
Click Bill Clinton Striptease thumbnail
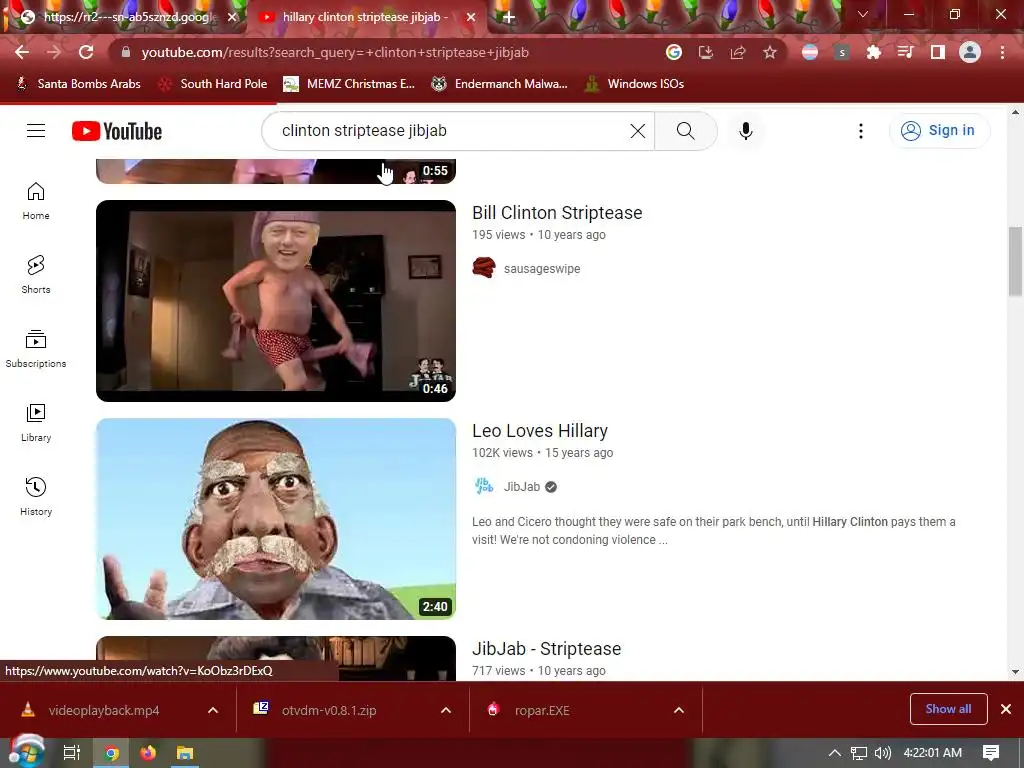click(x=276, y=300)
